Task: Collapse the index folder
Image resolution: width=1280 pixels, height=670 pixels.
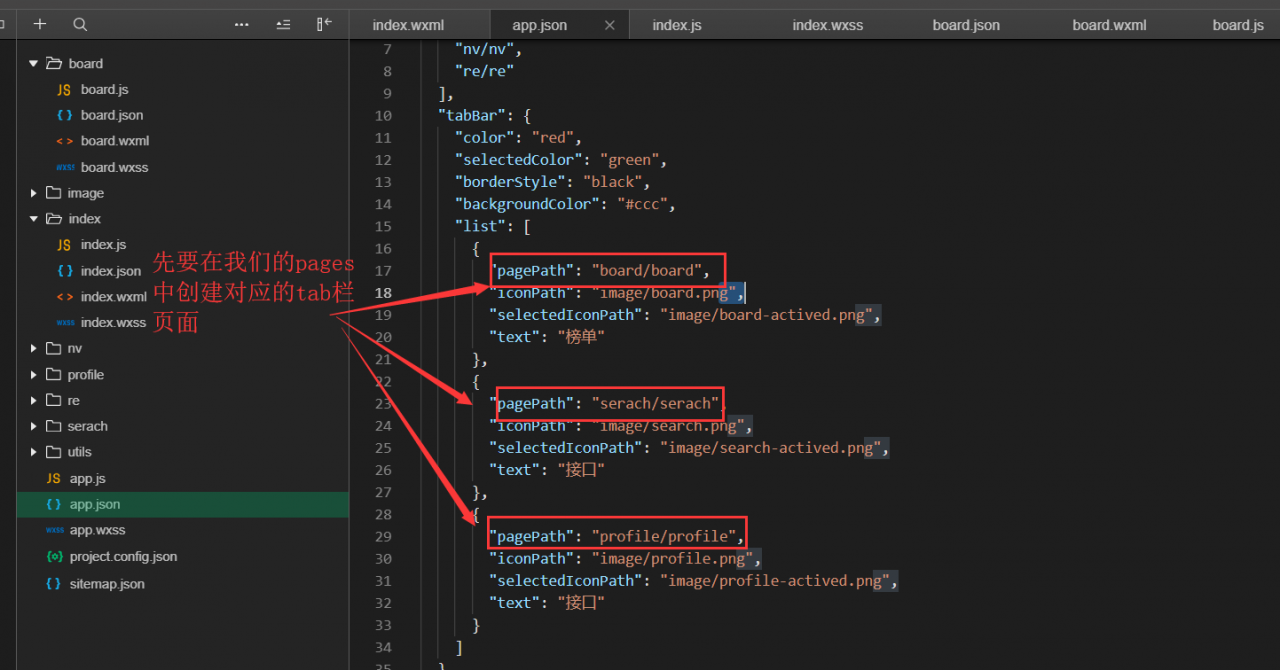Action: click(x=33, y=219)
